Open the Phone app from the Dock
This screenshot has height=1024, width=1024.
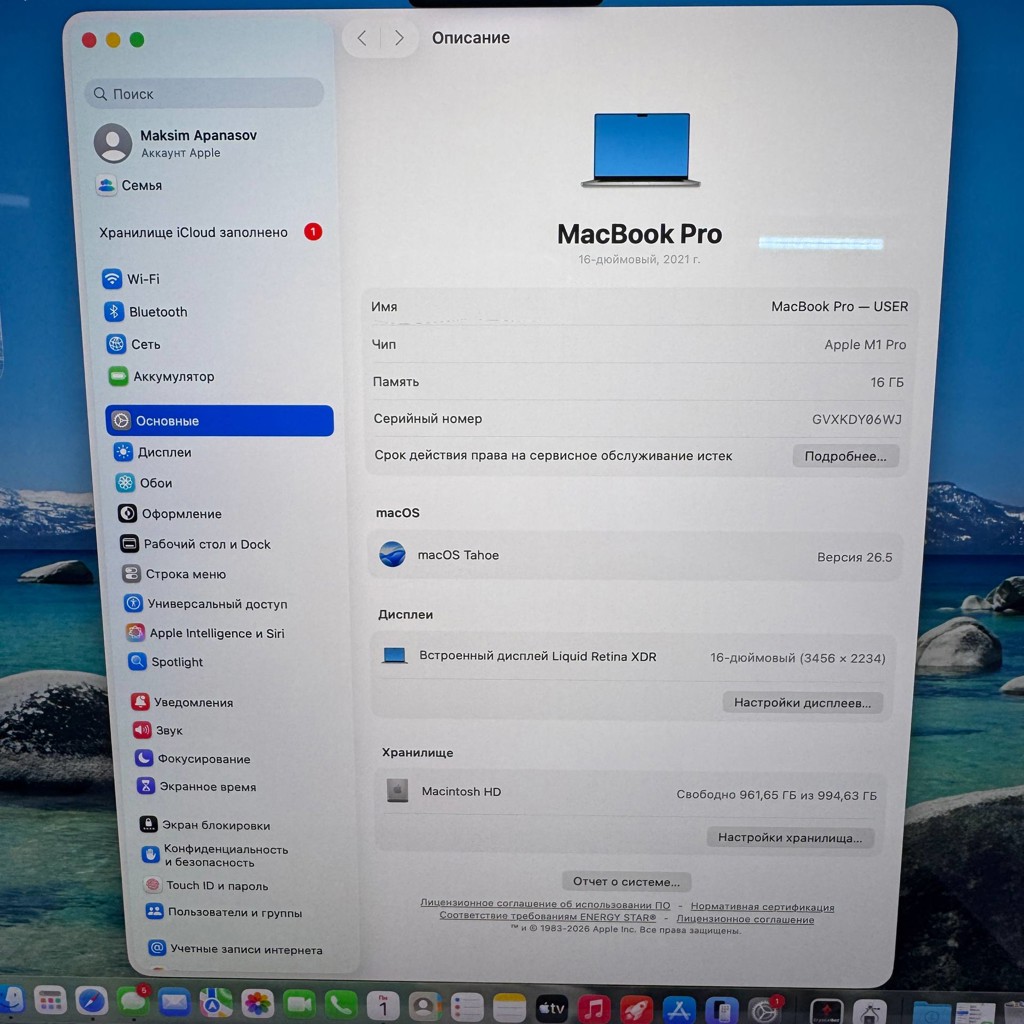coord(341,1005)
